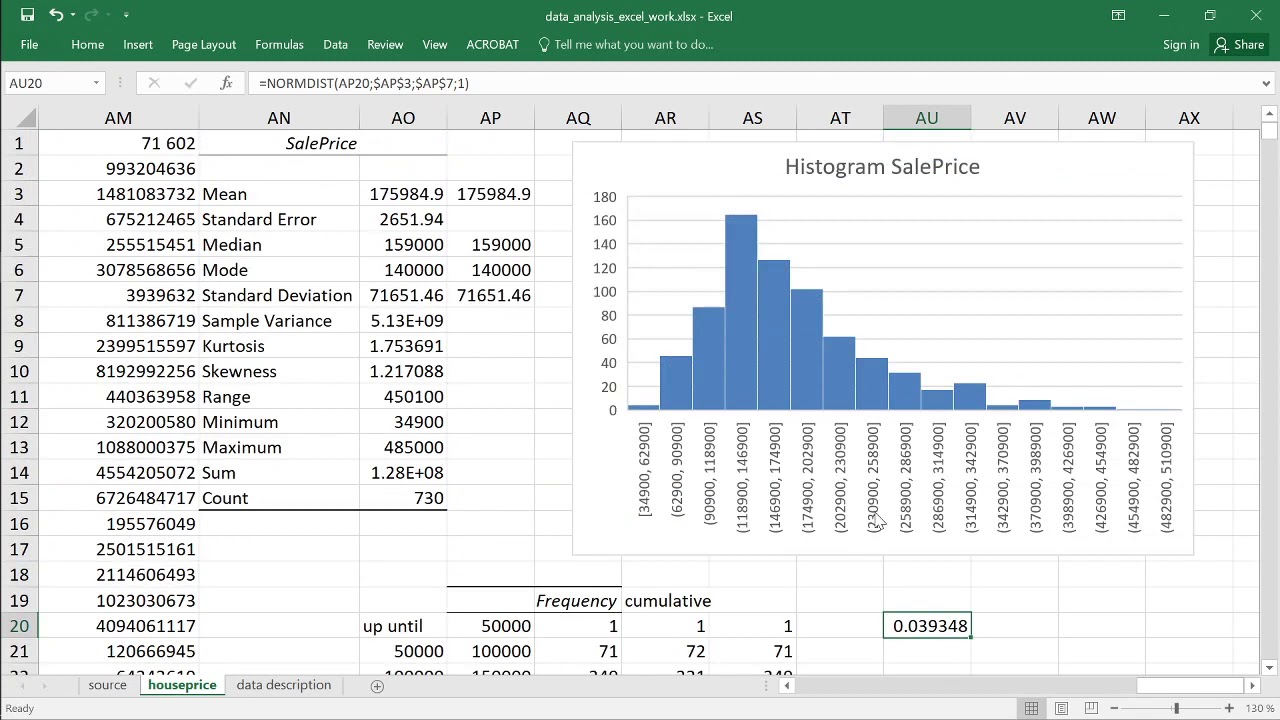Viewport: 1280px width, 720px height.
Task: Select cell containing 'Standard Deviation' label
Action: (x=279, y=295)
